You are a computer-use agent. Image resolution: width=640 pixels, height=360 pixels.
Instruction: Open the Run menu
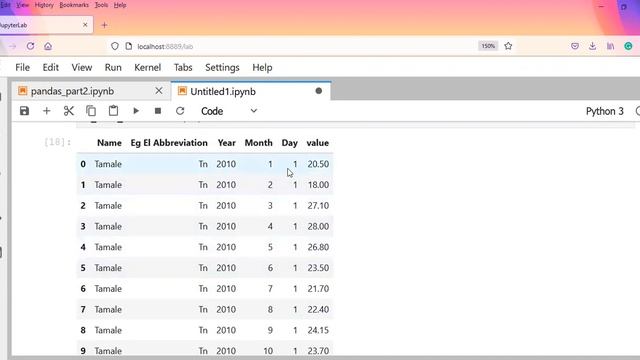tap(113, 67)
